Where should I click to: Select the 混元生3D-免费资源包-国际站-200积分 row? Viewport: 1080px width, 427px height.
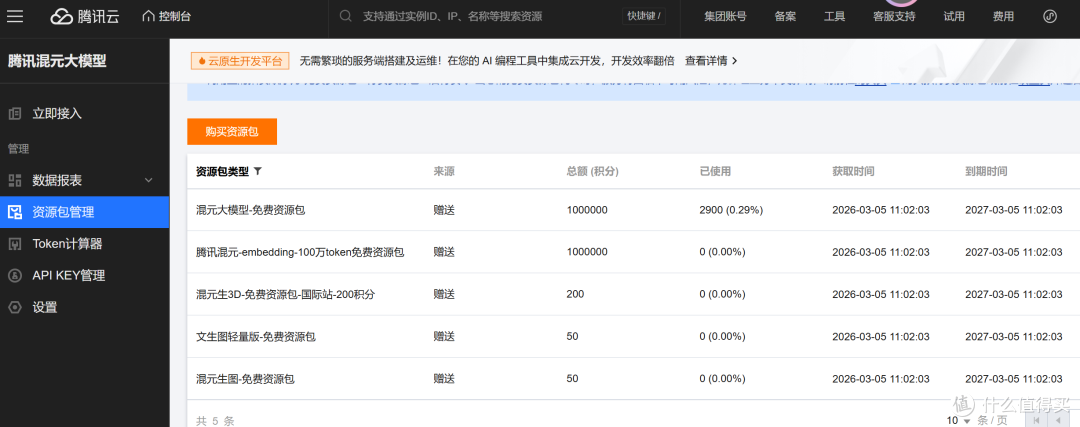tap(634, 294)
